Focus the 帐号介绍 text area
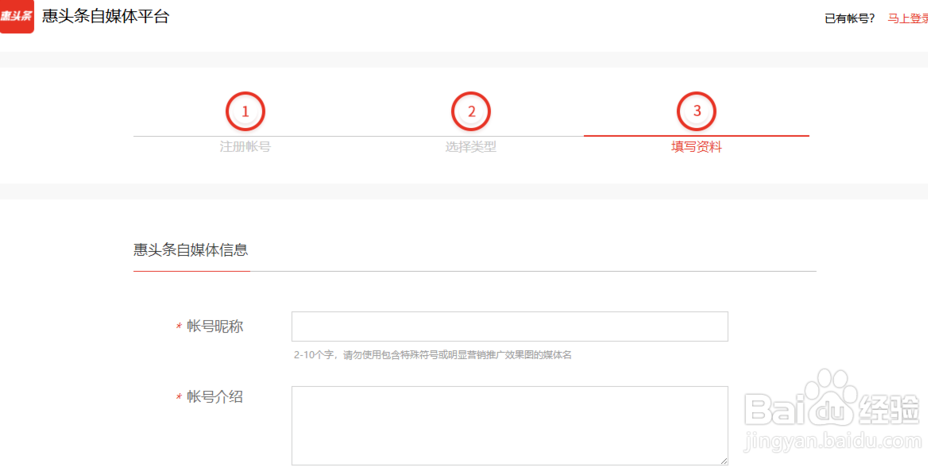The width and height of the screenshot is (928, 468). tap(510, 426)
